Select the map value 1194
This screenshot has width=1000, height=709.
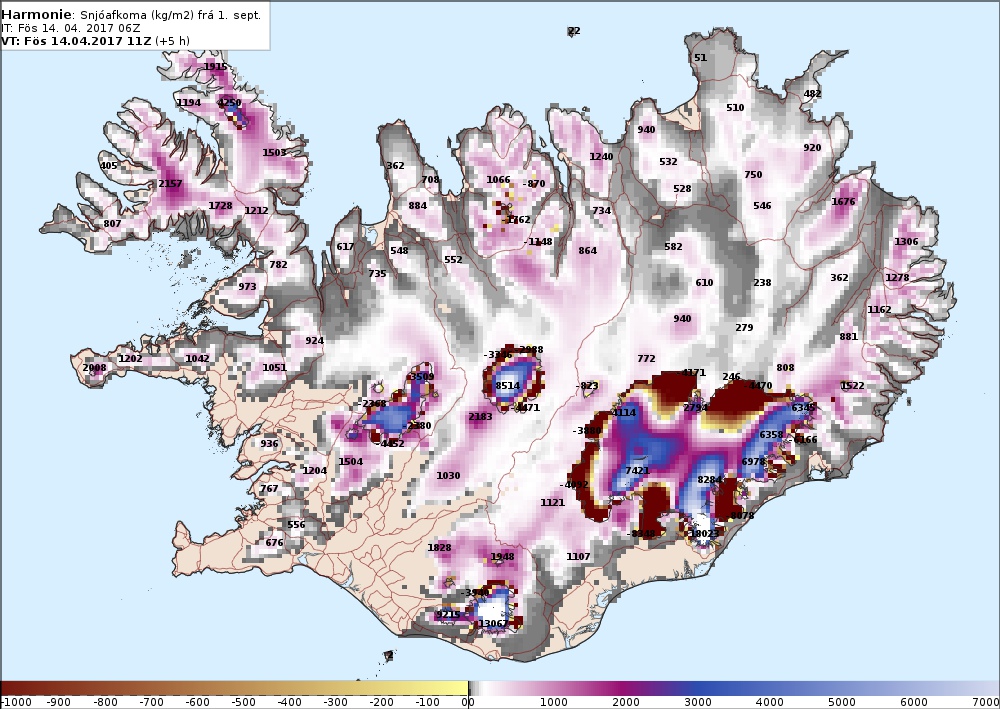(x=189, y=102)
